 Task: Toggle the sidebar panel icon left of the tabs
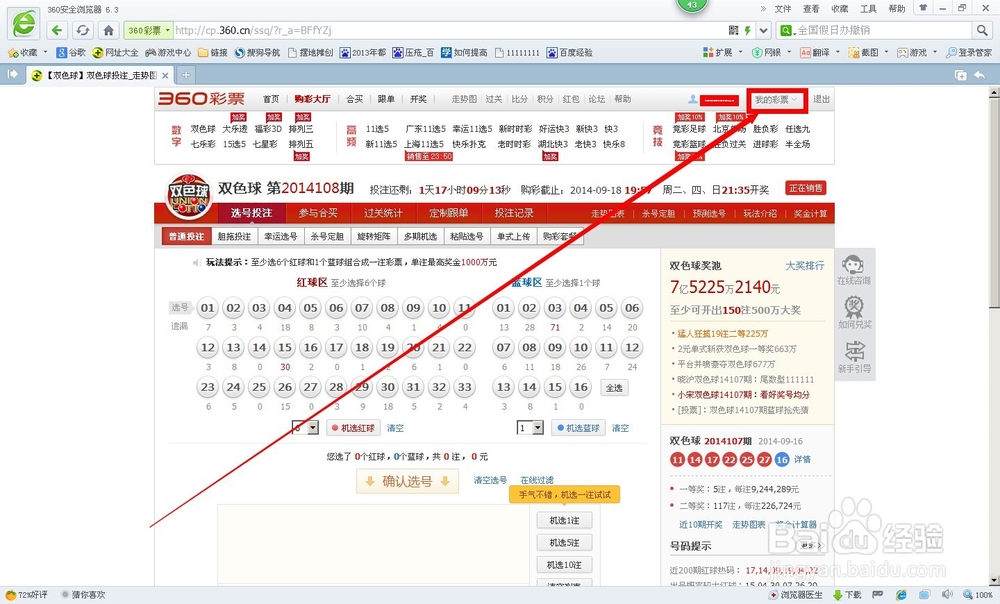tap(12, 75)
